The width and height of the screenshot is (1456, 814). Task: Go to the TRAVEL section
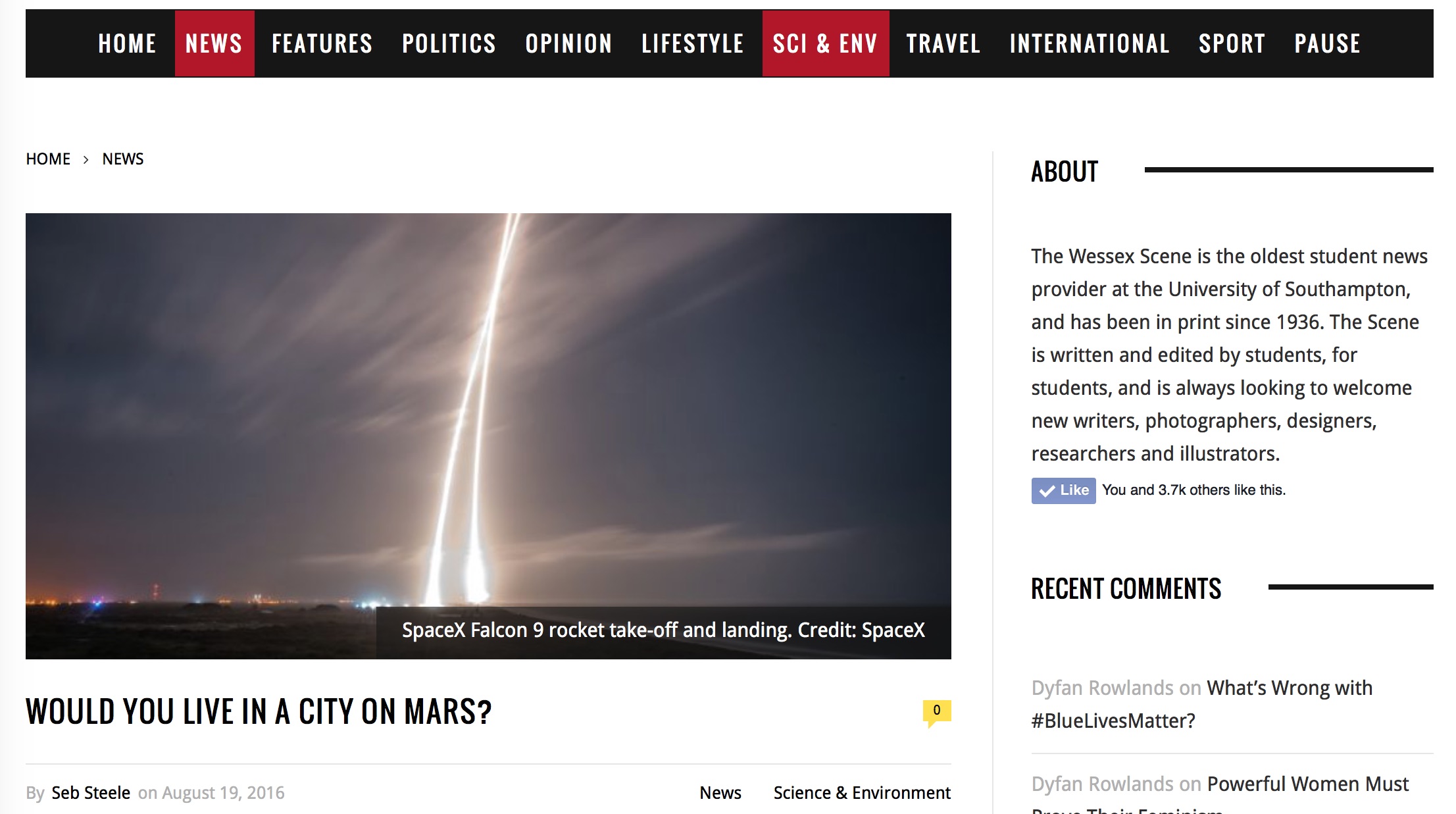(x=943, y=43)
